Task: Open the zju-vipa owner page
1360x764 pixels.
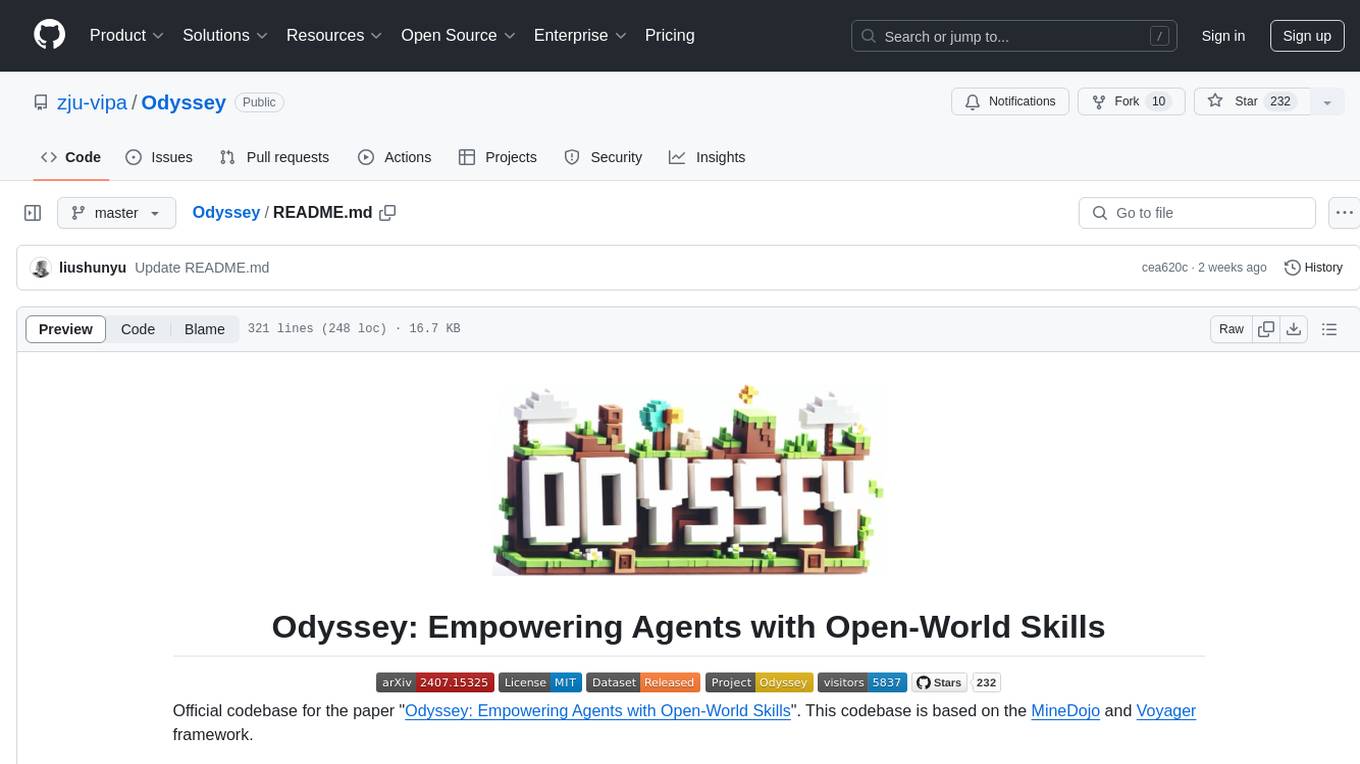Action: click(92, 102)
